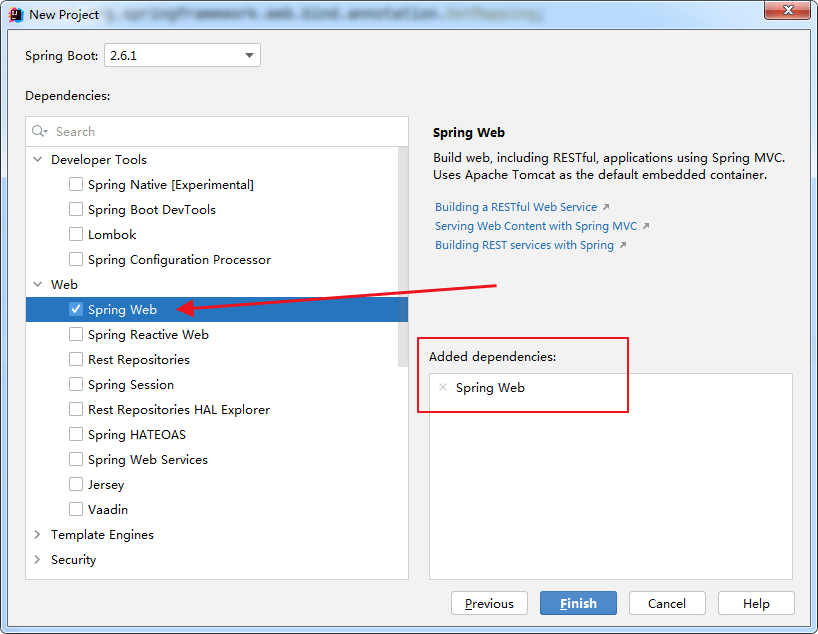Open Help for this dialog
The width and height of the screenshot is (818, 634).
pos(756,603)
